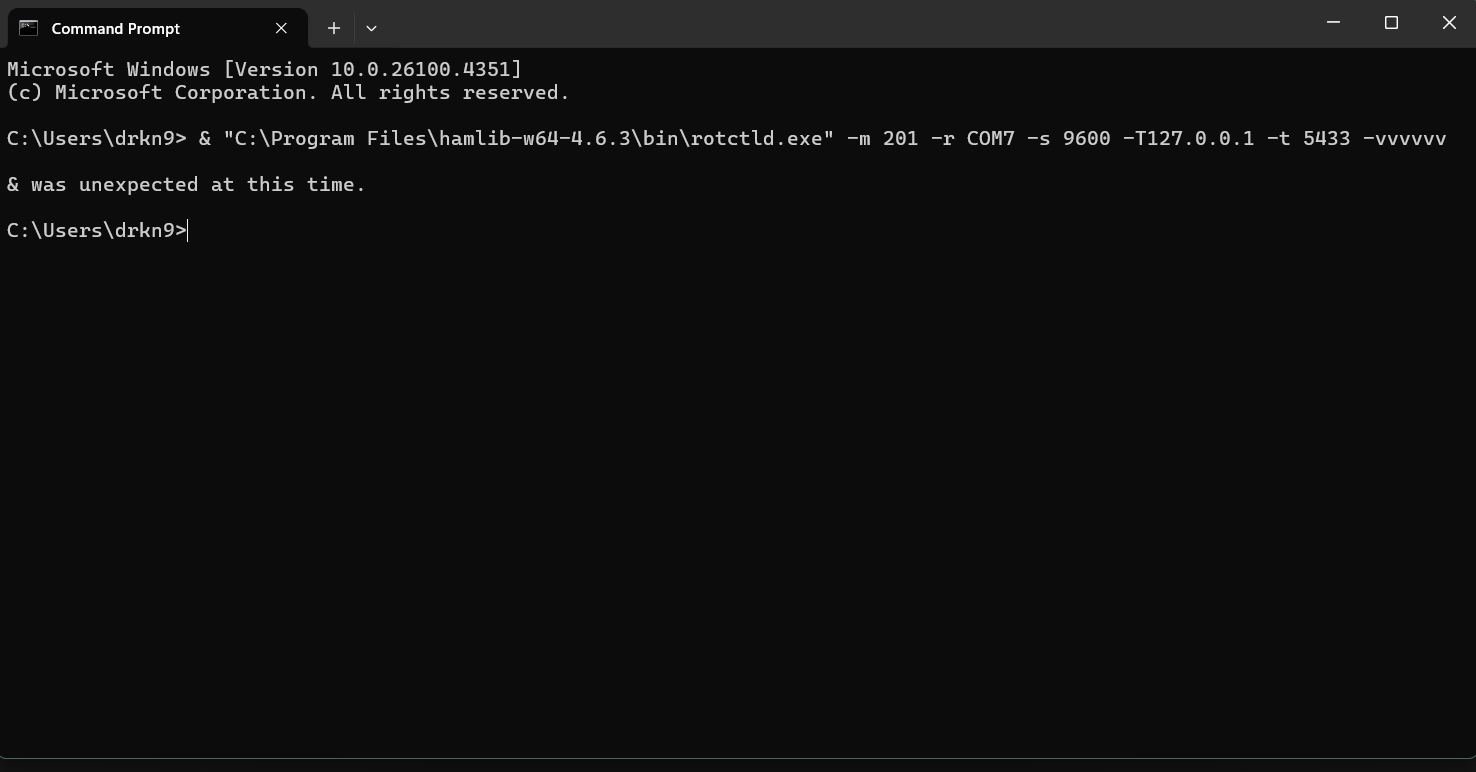
Task: Click the -T127.0.0.1 address argument
Action: (x=1188, y=138)
